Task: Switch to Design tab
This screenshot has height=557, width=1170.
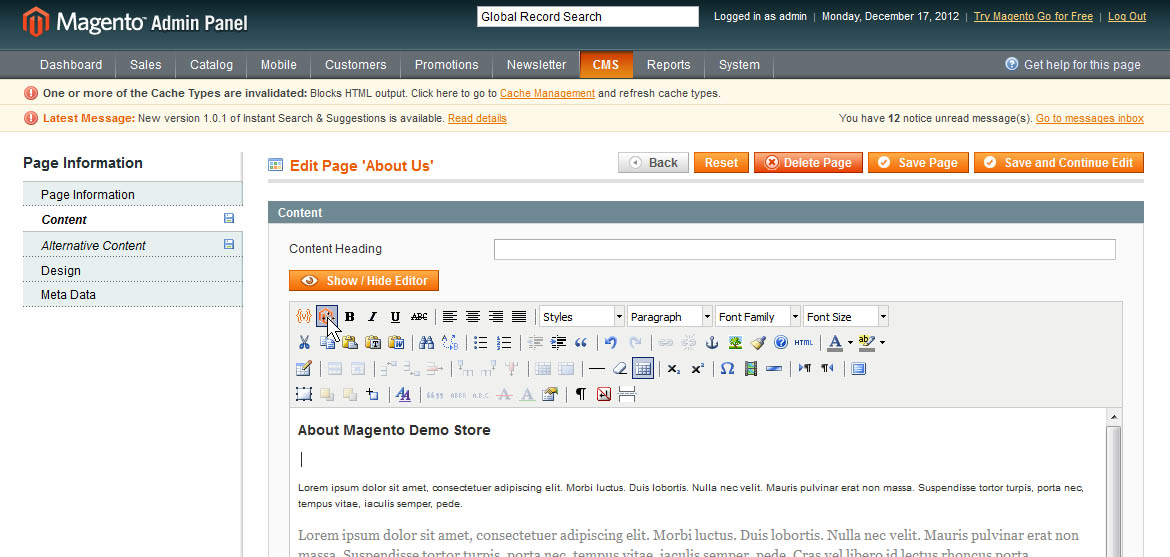Action: [x=133, y=270]
